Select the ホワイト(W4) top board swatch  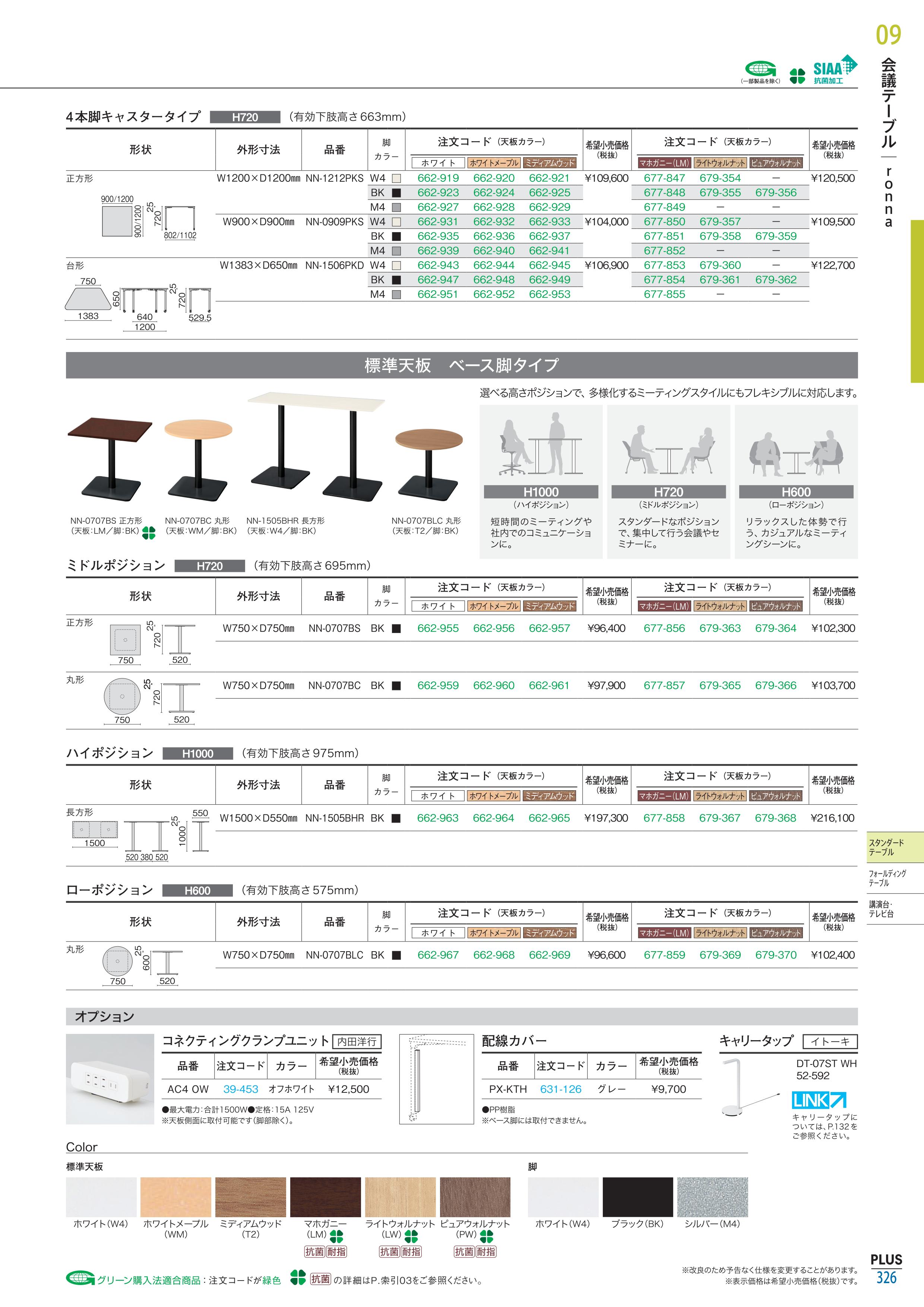click(101, 1197)
